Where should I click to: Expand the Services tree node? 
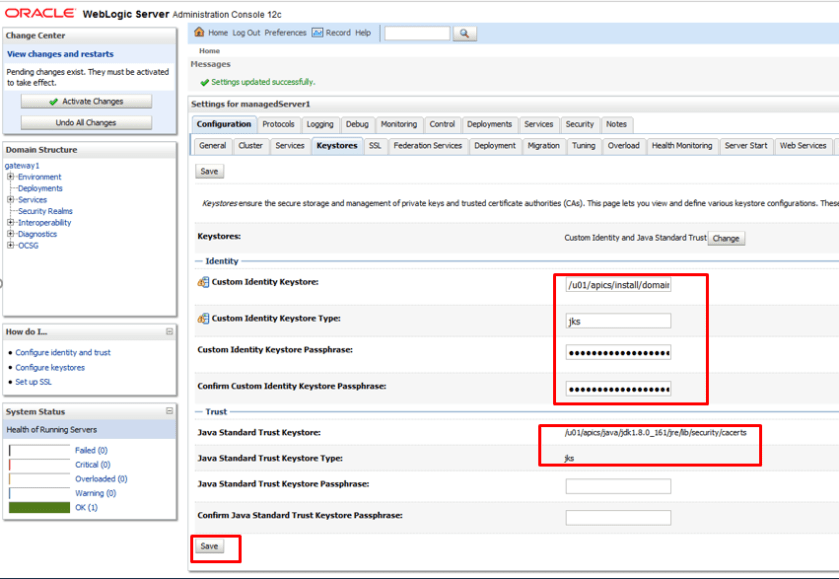[10, 200]
